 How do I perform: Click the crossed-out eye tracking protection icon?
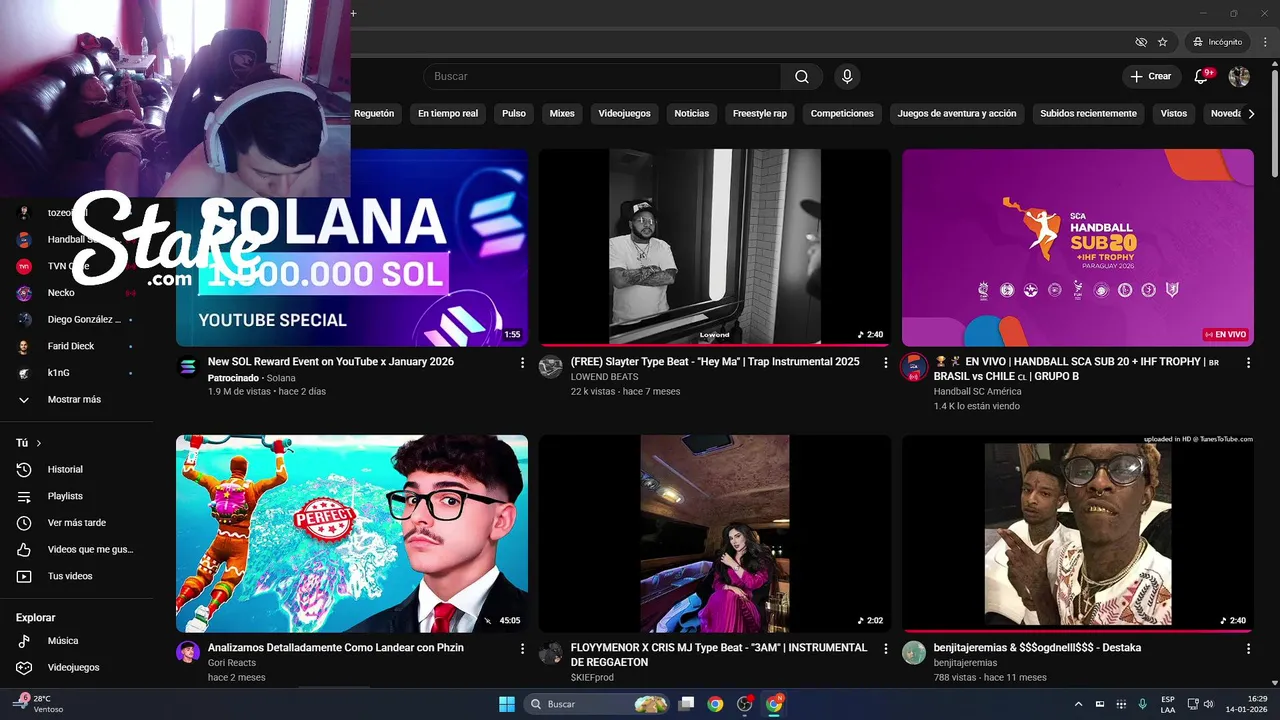click(1141, 42)
